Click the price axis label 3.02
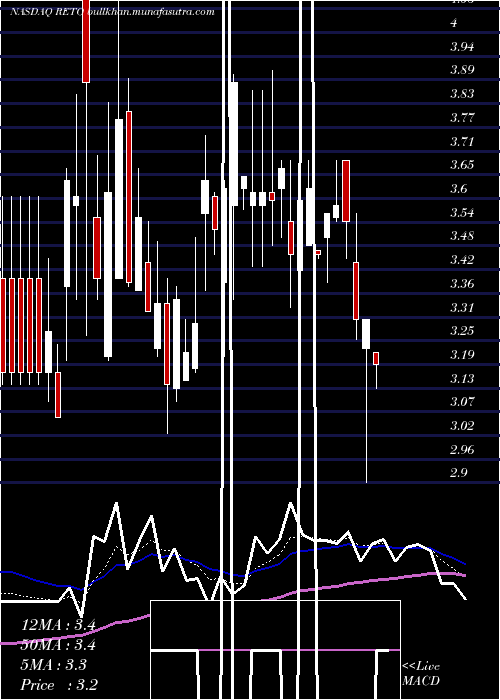 (x=462, y=425)
